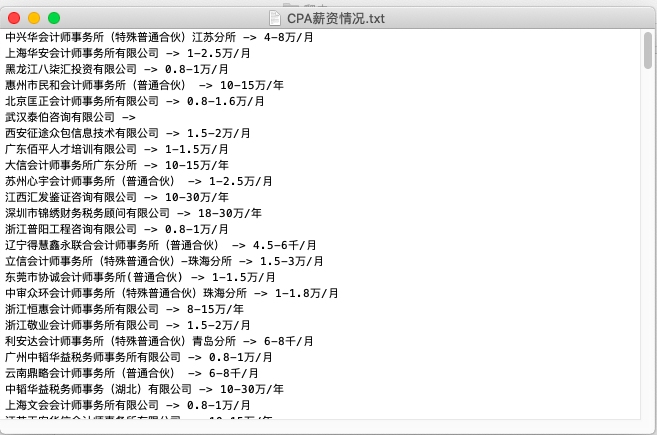The width and height of the screenshot is (657, 435).
Task: Click the line 西安征途众包信息技术有限公司
Action: (x=128, y=133)
